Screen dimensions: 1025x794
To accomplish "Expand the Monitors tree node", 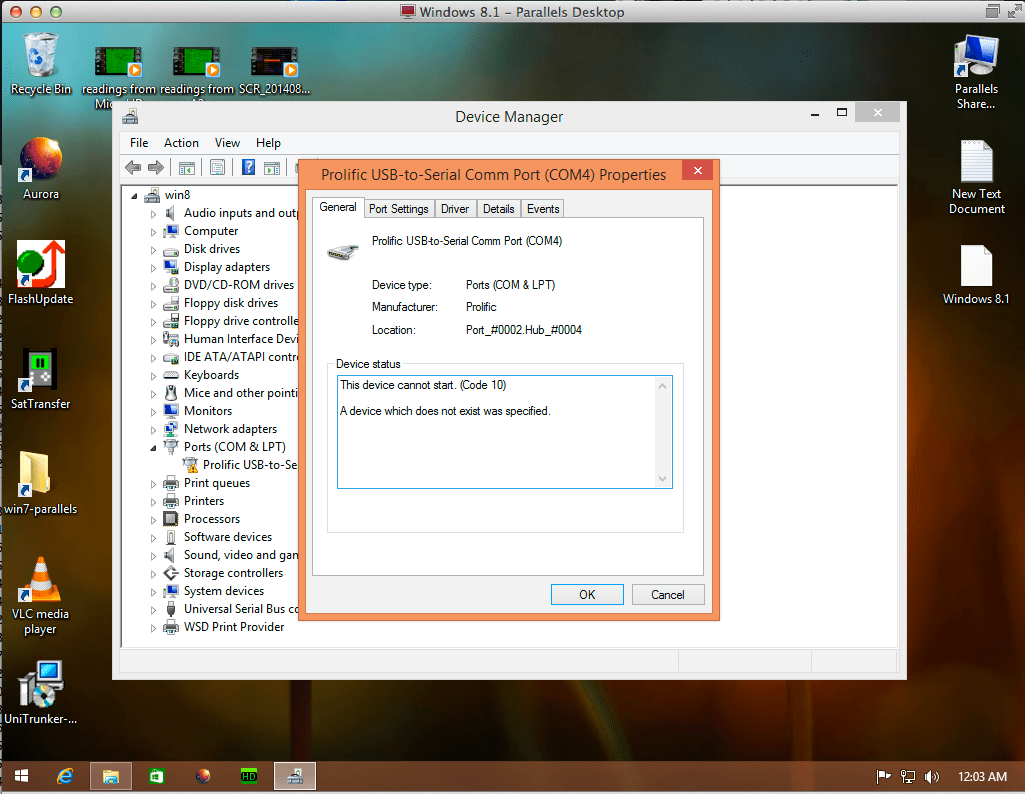I will [154, 412].
